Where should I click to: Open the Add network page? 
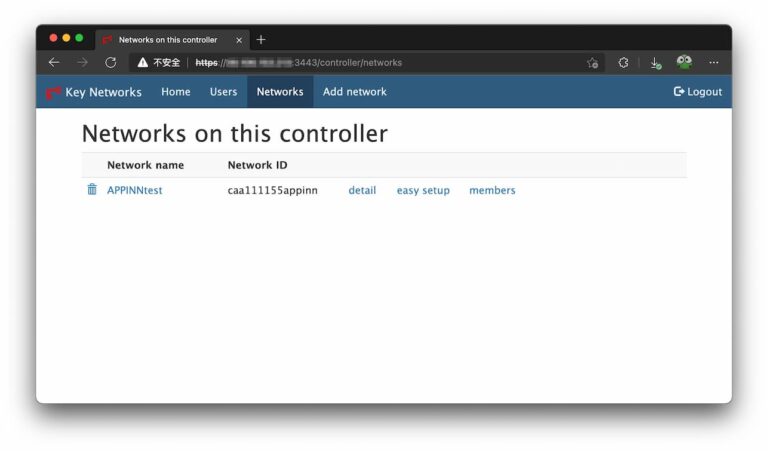click(x=354, y=92)
